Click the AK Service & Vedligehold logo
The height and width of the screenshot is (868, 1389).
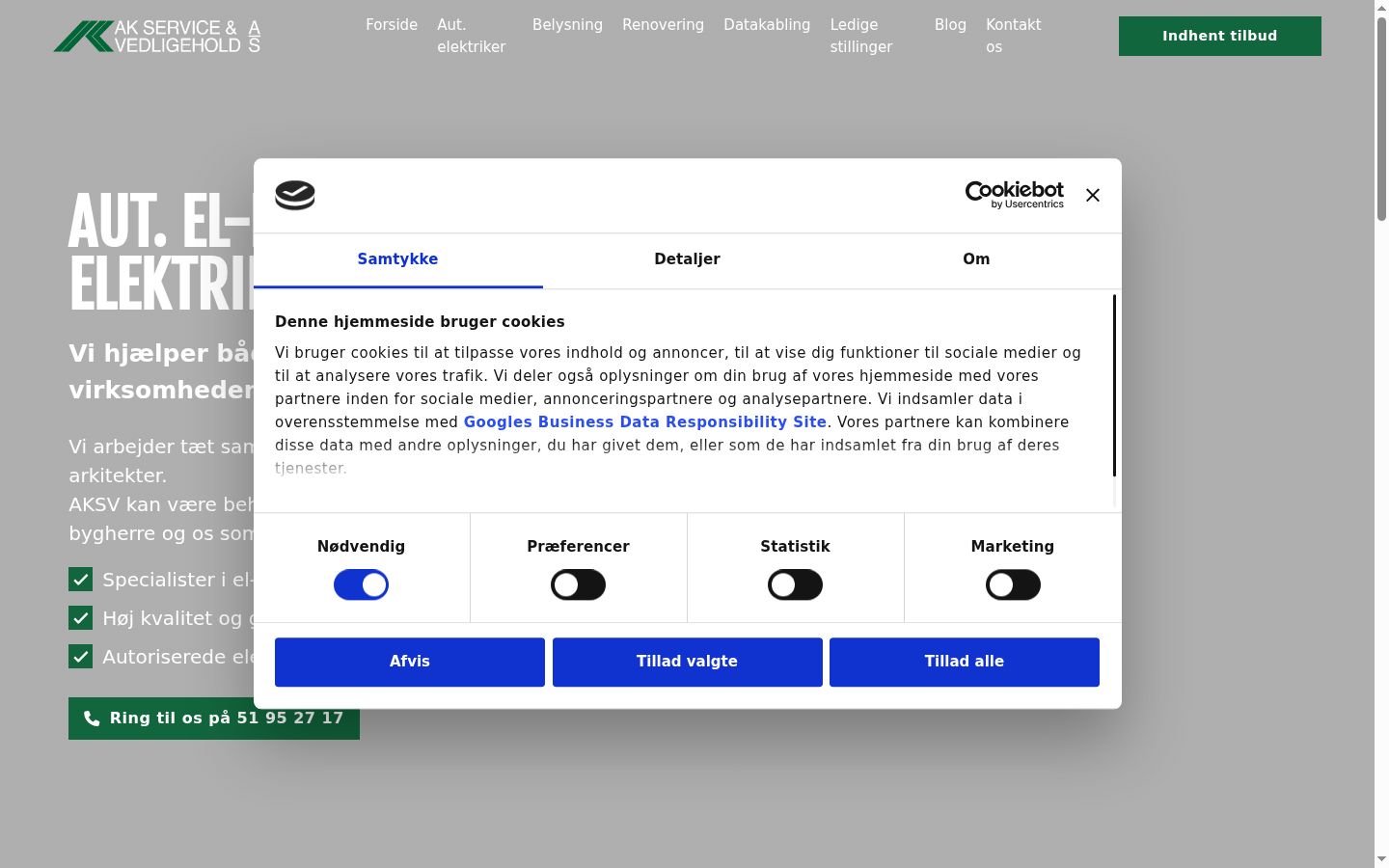pyautogui.click(x=157, y=36)
